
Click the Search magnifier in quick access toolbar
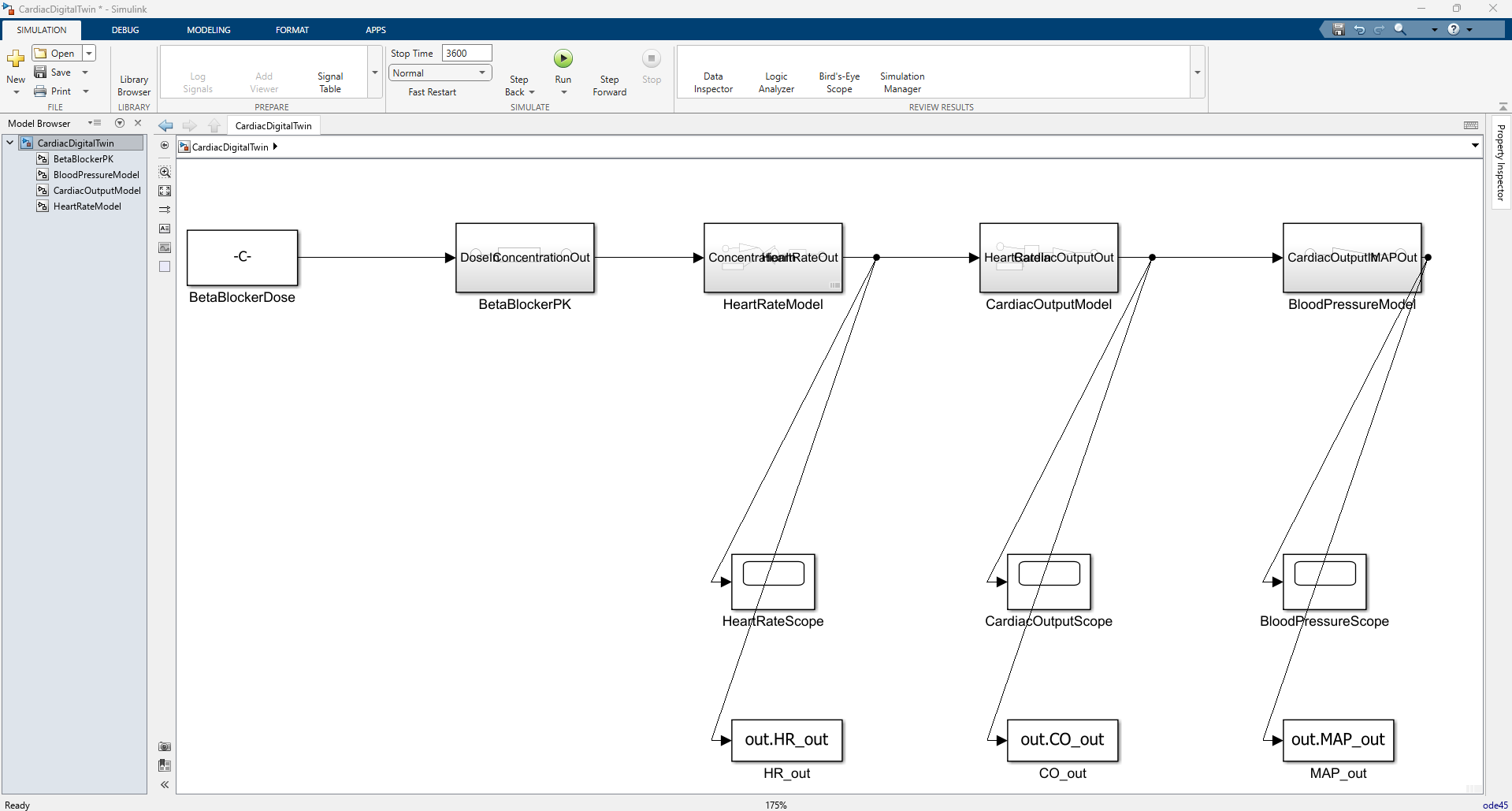pyautogui.click(x=1400, y=29)
